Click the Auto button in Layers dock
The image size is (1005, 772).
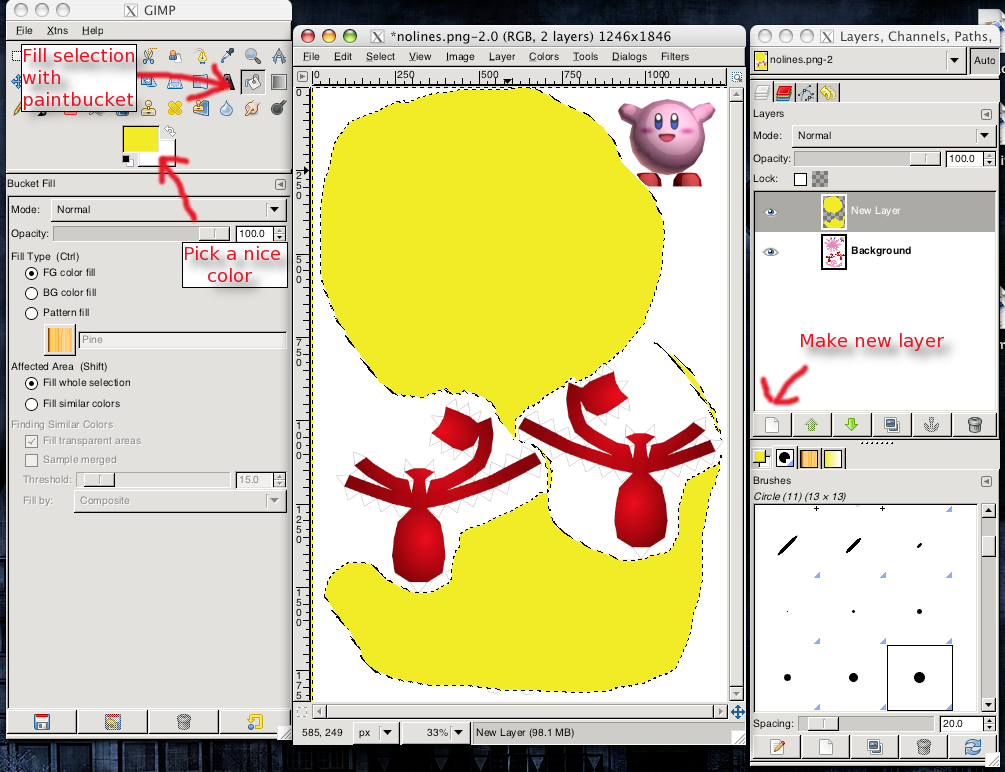pos(984,60)
